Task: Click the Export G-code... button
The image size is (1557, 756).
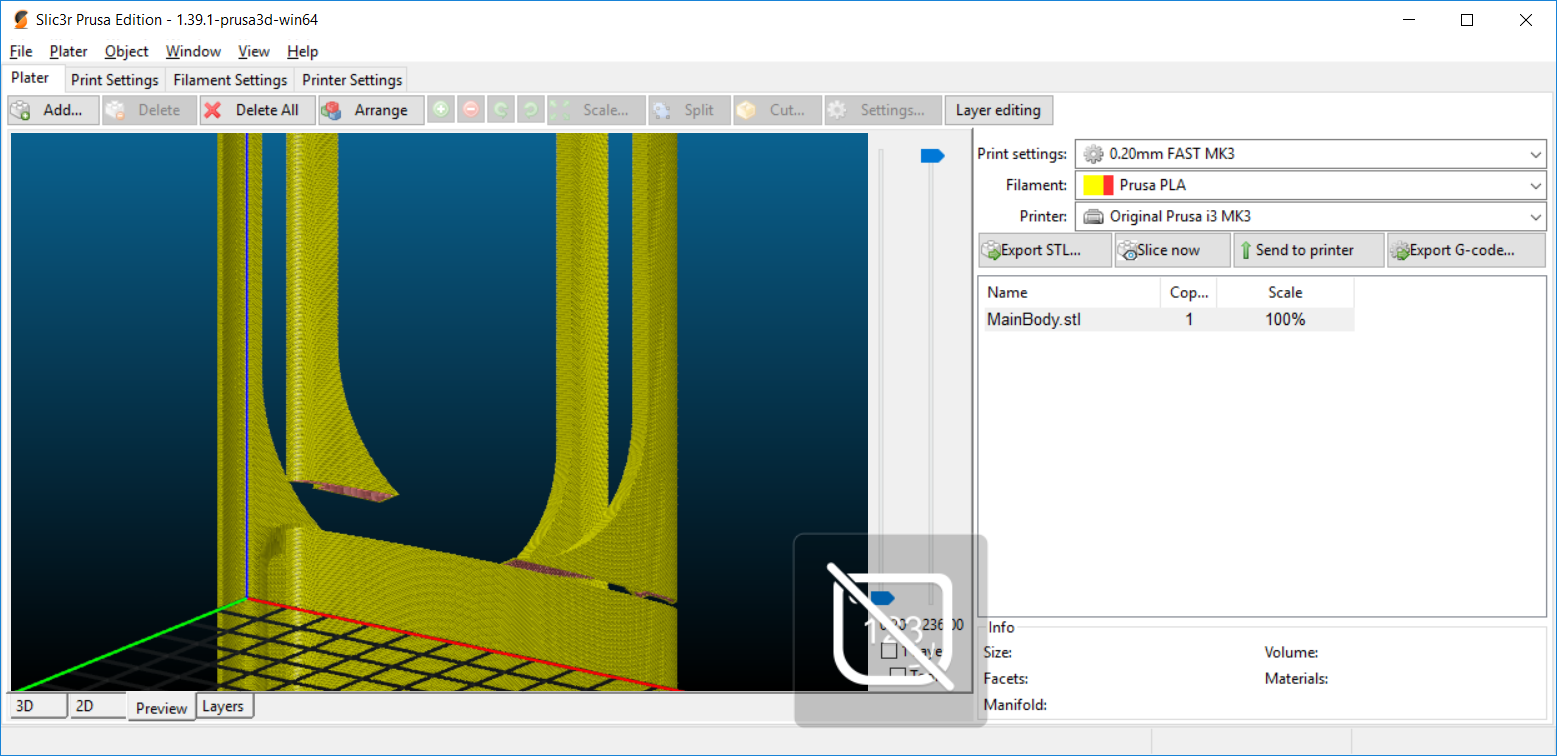Action: coord(1465,250)
